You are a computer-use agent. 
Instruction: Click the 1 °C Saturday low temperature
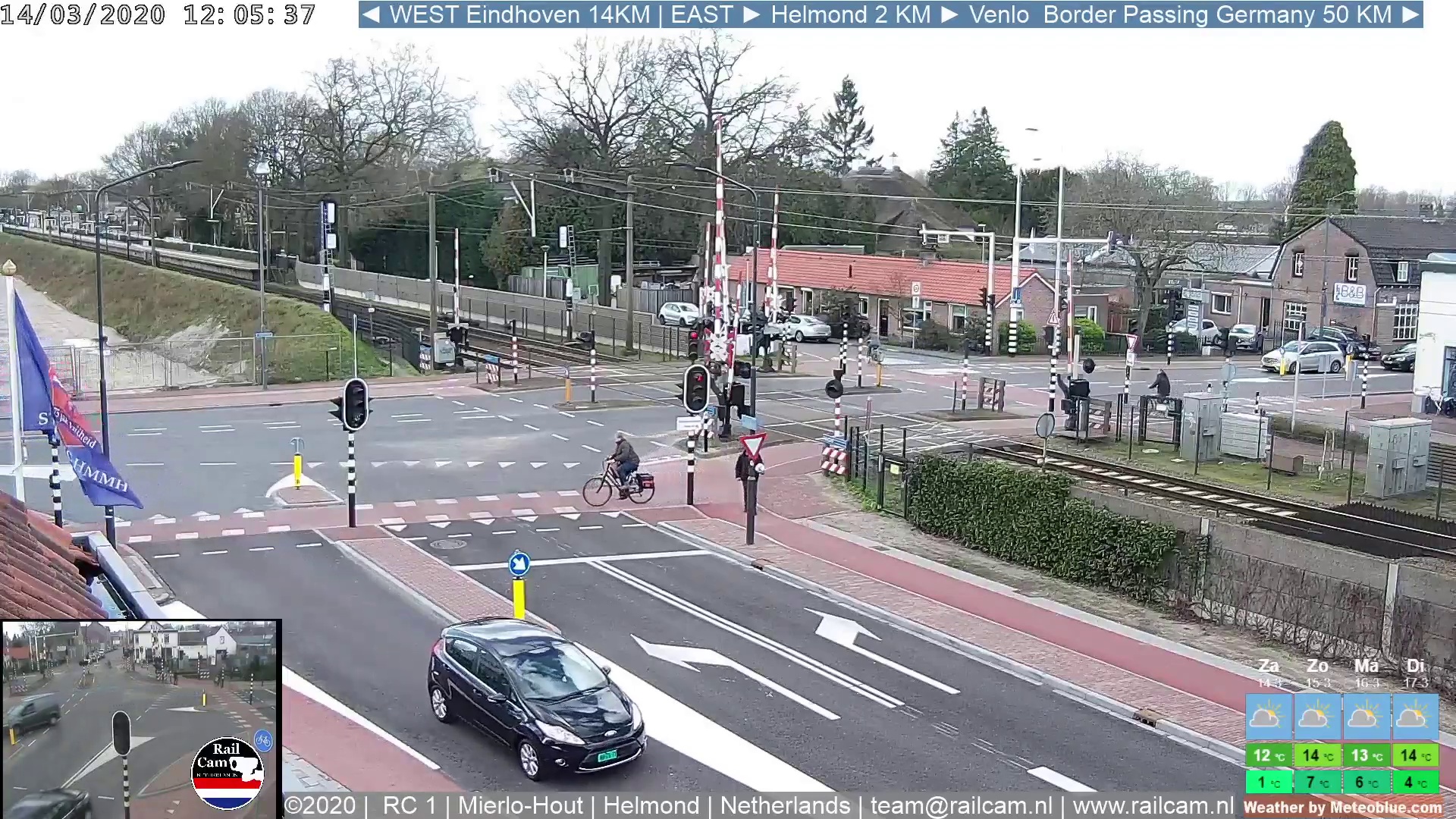[x=1268, y=782]
